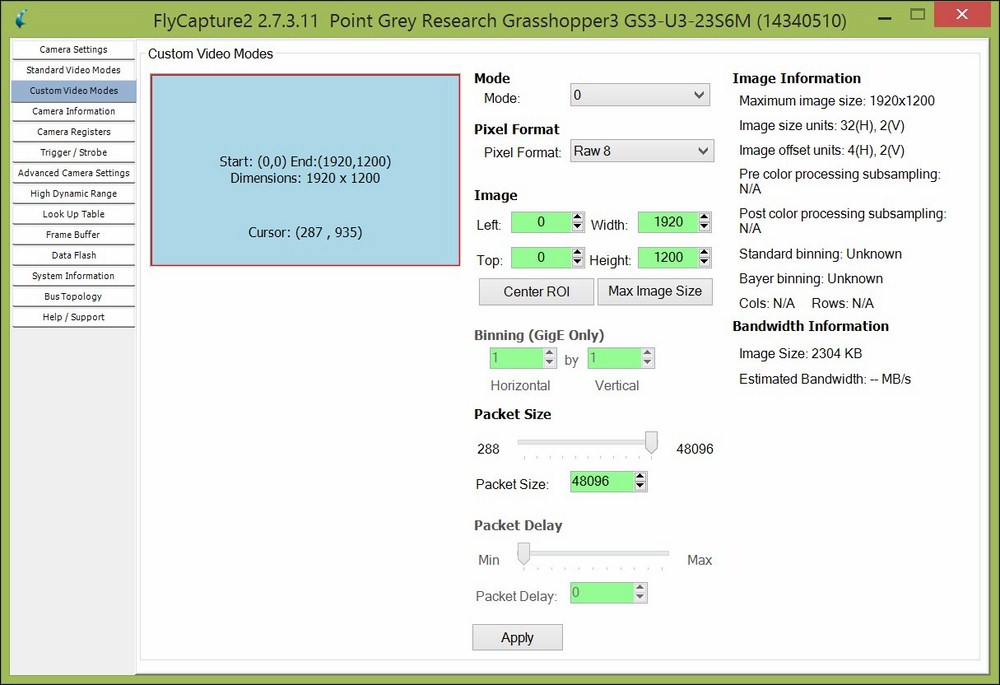Click the Width input field showing 1920
The image size is (1000, 685).
click(668, 222)
